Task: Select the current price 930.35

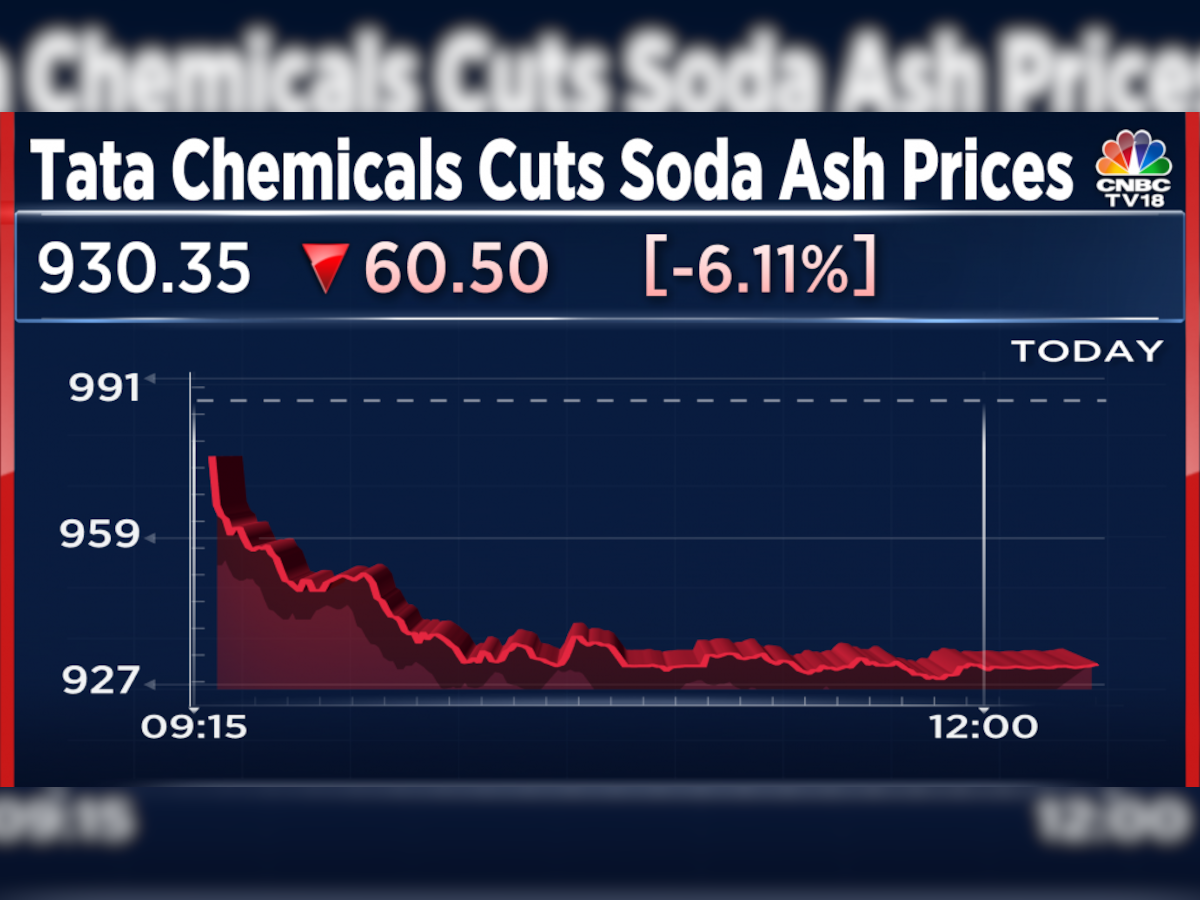Action: 144,270
